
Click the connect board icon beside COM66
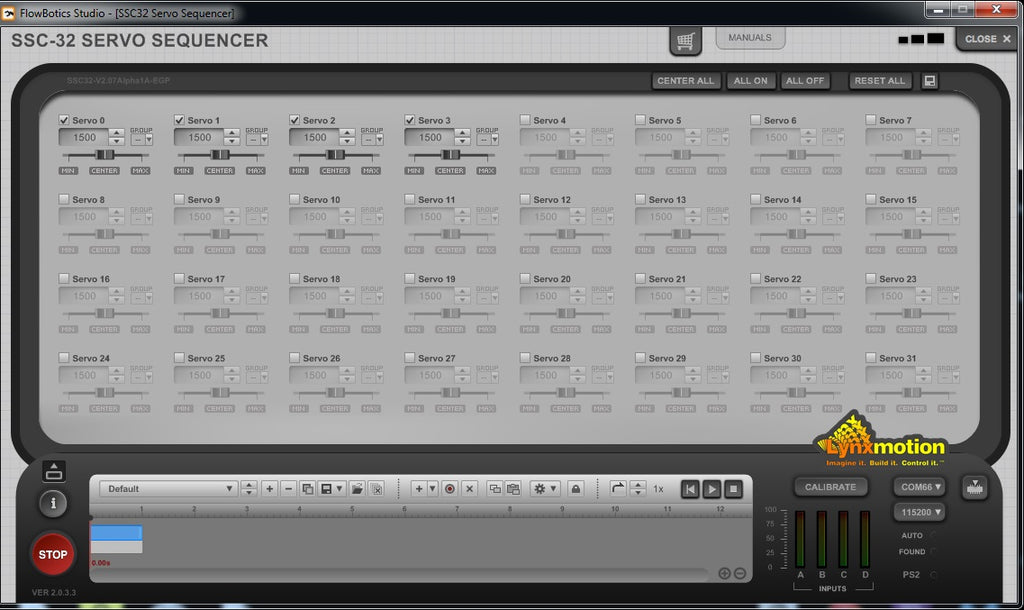point(974,487)
